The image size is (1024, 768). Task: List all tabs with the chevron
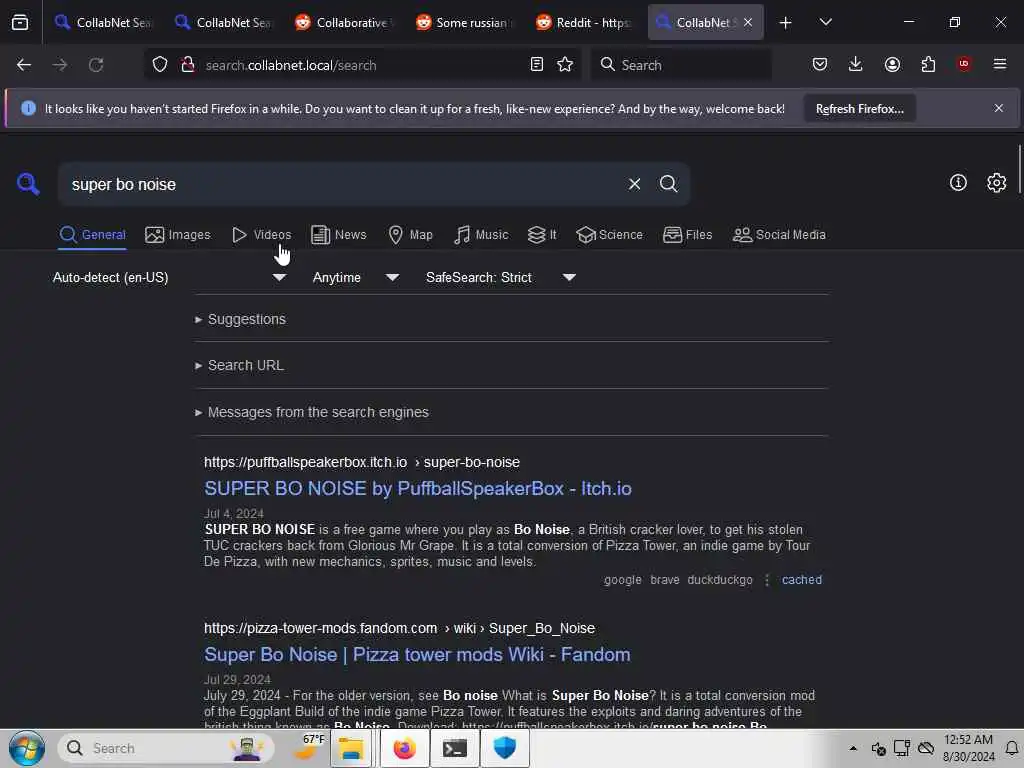click(825, 22)
